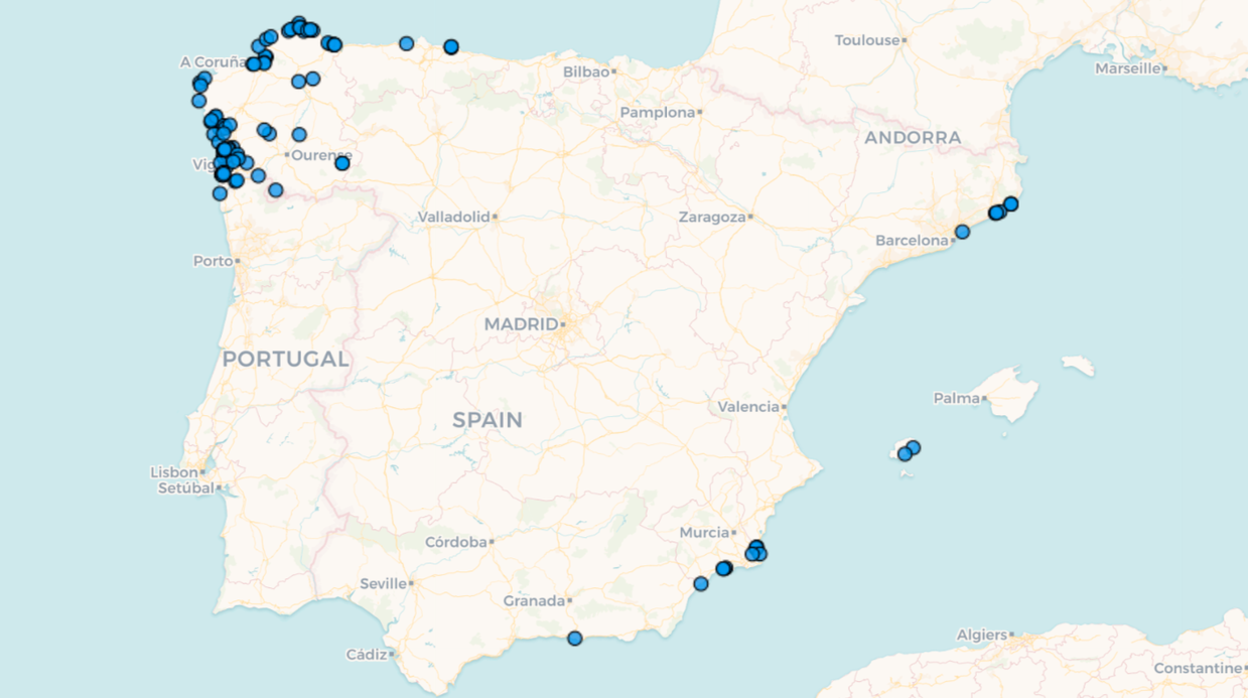Click the westernmost marker southwest of Murcia
Image resolution: width=1248 pixels, height=698 pixels.
[701, 584]
